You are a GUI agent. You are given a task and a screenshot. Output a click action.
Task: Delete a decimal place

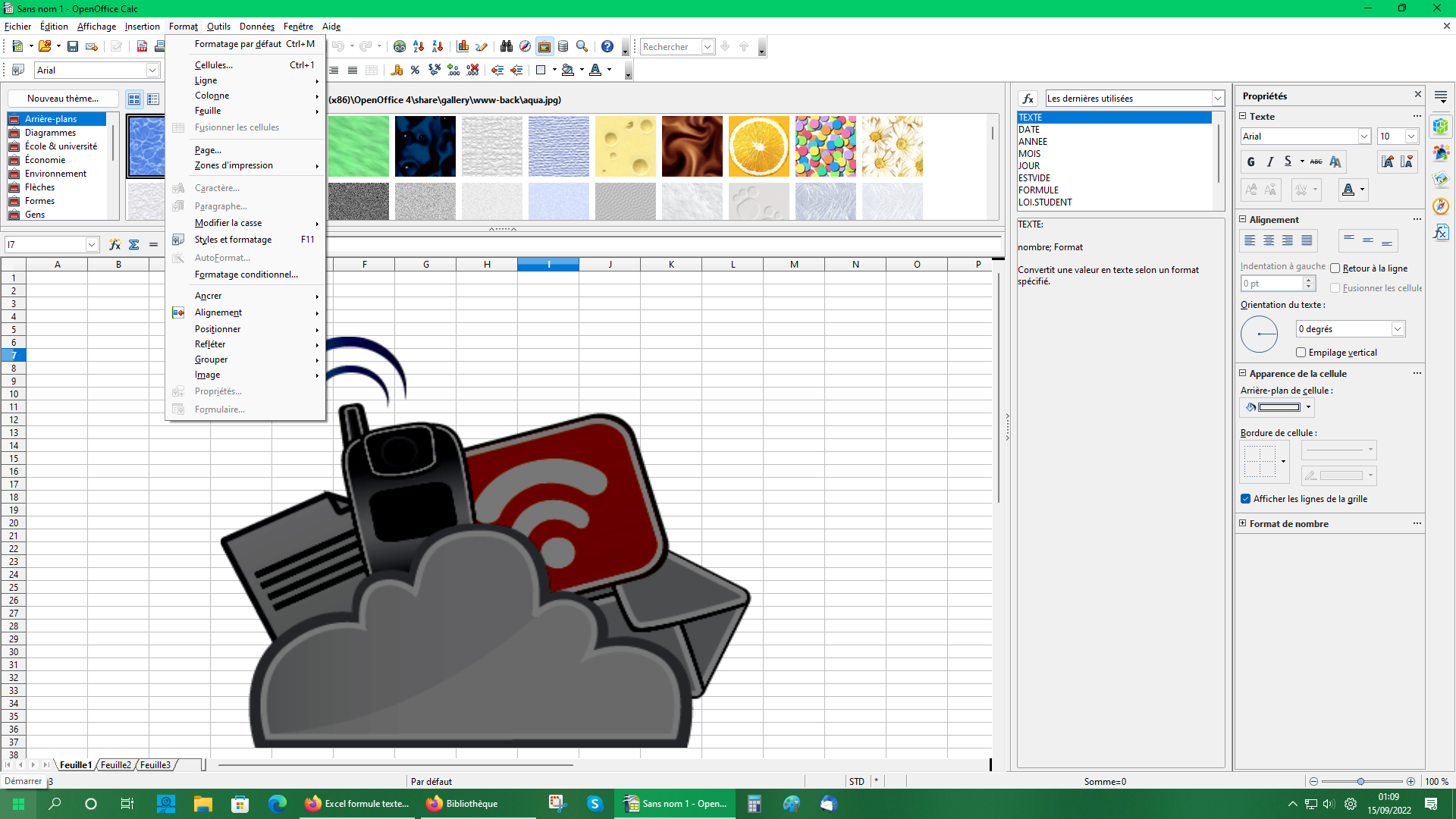coord(472,70)
